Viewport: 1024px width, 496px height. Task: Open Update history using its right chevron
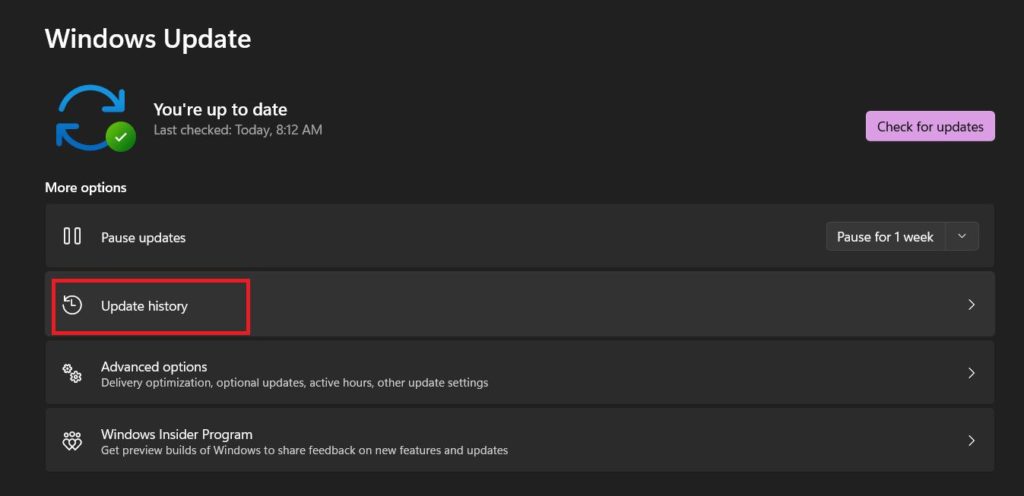[971, 305]
